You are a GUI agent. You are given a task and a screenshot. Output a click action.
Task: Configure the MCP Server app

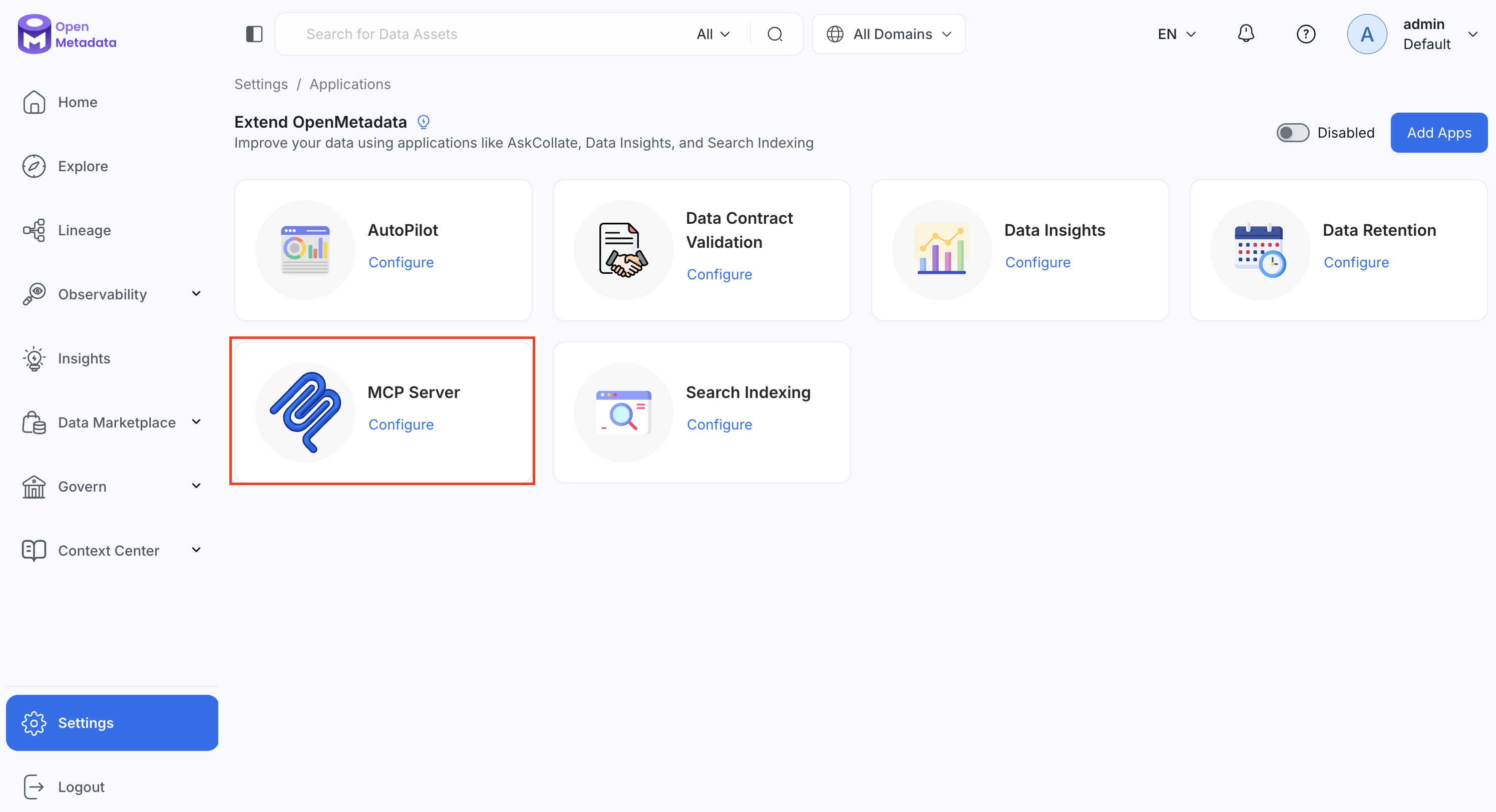click(401, 424)
